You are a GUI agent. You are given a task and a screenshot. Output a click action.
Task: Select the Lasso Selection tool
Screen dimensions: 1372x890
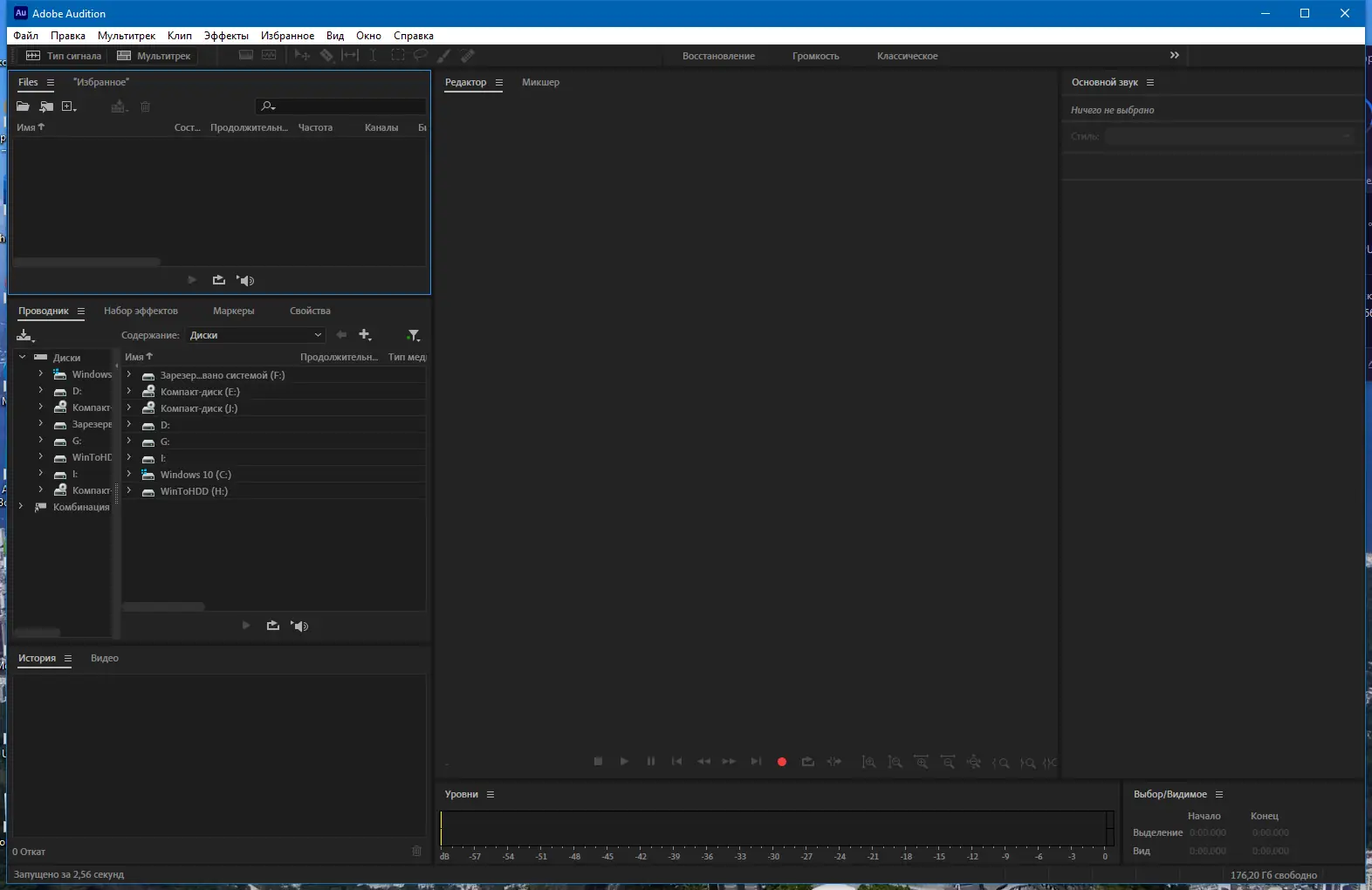[x=421, y=55]
